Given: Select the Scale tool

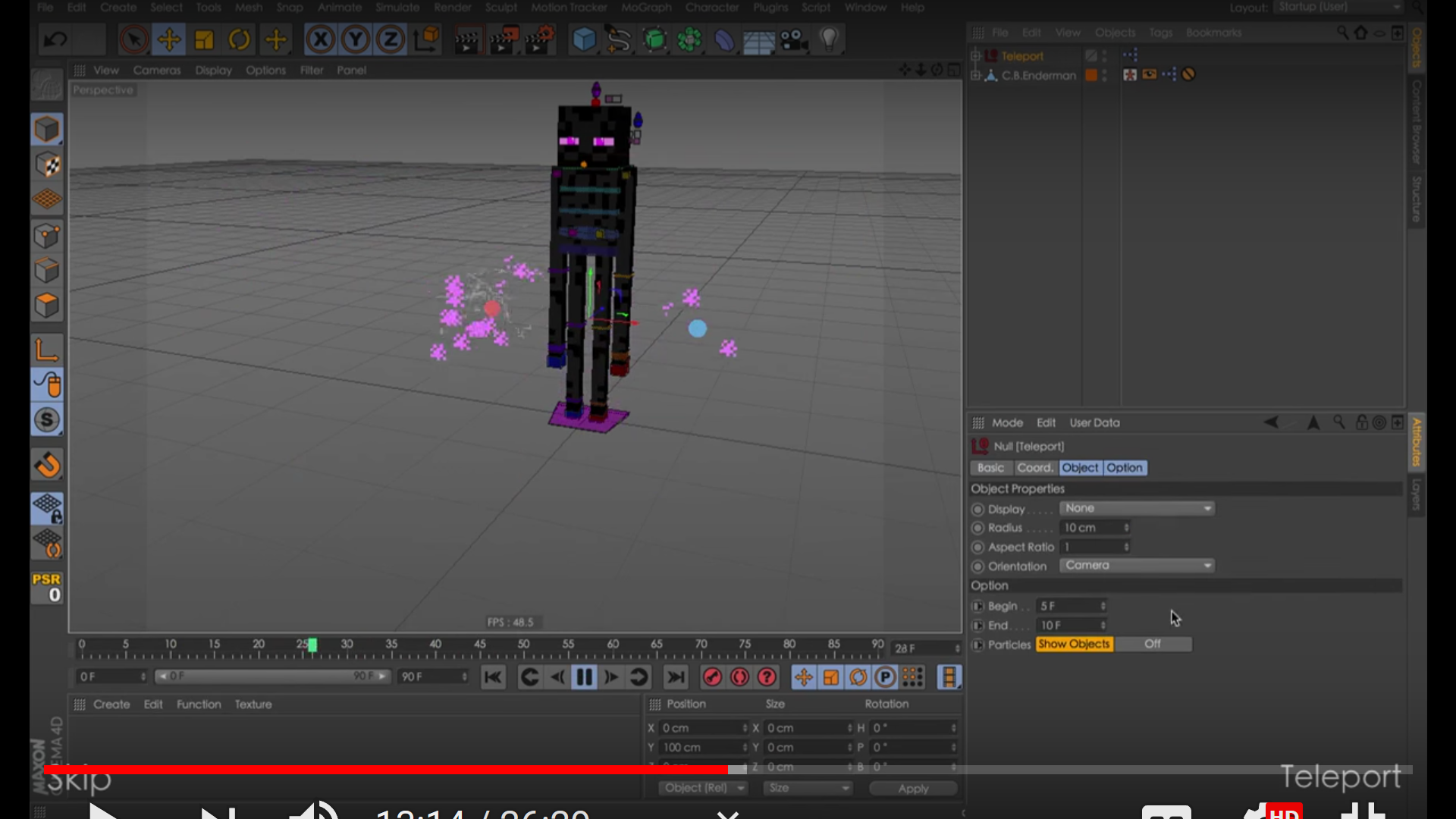Looking at the screenshot, I should 204,39.
